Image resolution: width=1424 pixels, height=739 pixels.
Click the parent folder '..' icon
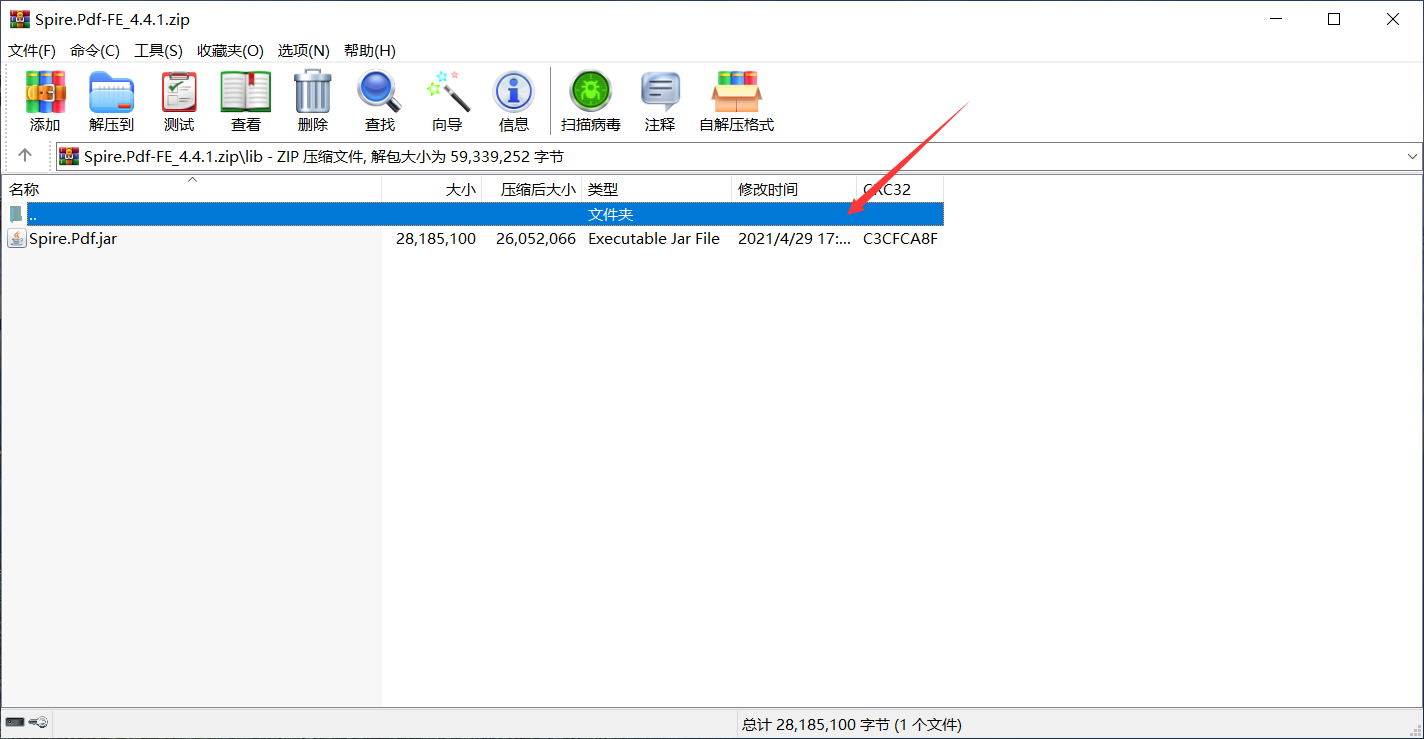click(16, 214)
